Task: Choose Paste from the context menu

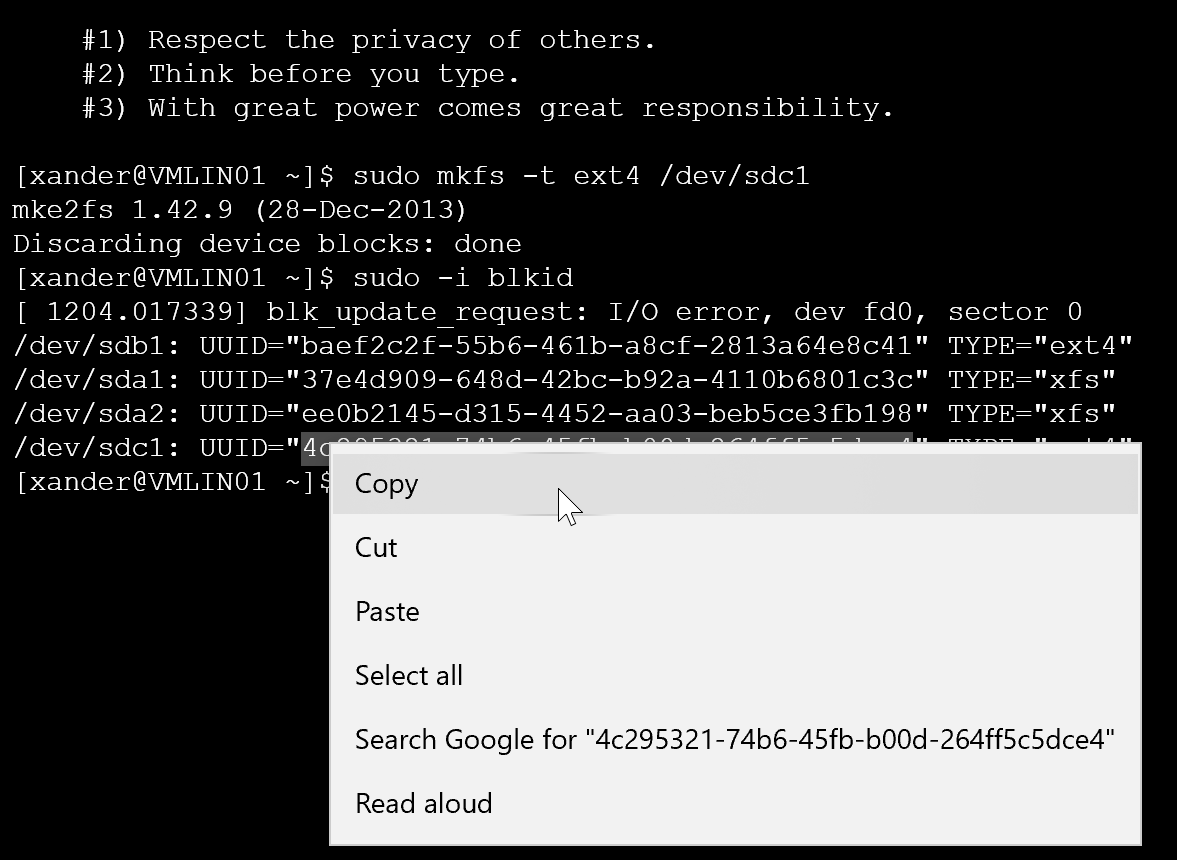Action: click(386, 611)
